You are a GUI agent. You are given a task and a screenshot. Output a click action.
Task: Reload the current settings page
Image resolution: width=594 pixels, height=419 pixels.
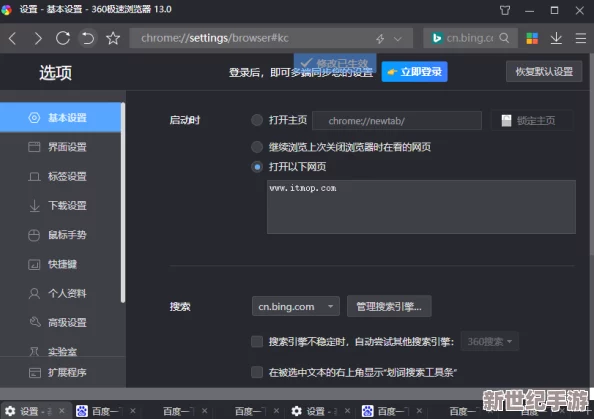pyautogui.click(x=63, y=38)
